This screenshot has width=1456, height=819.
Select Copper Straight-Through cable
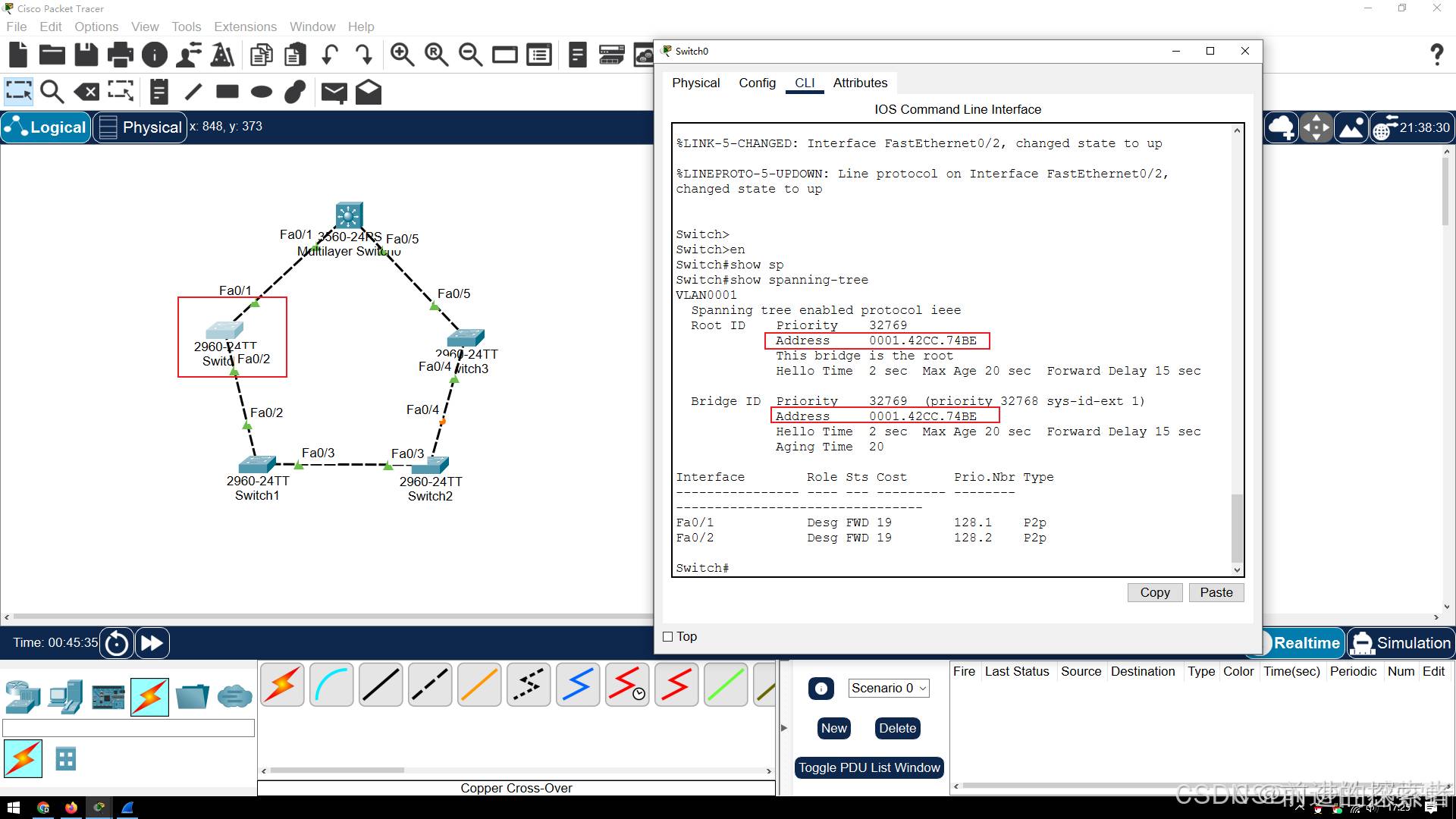[381, 685]
